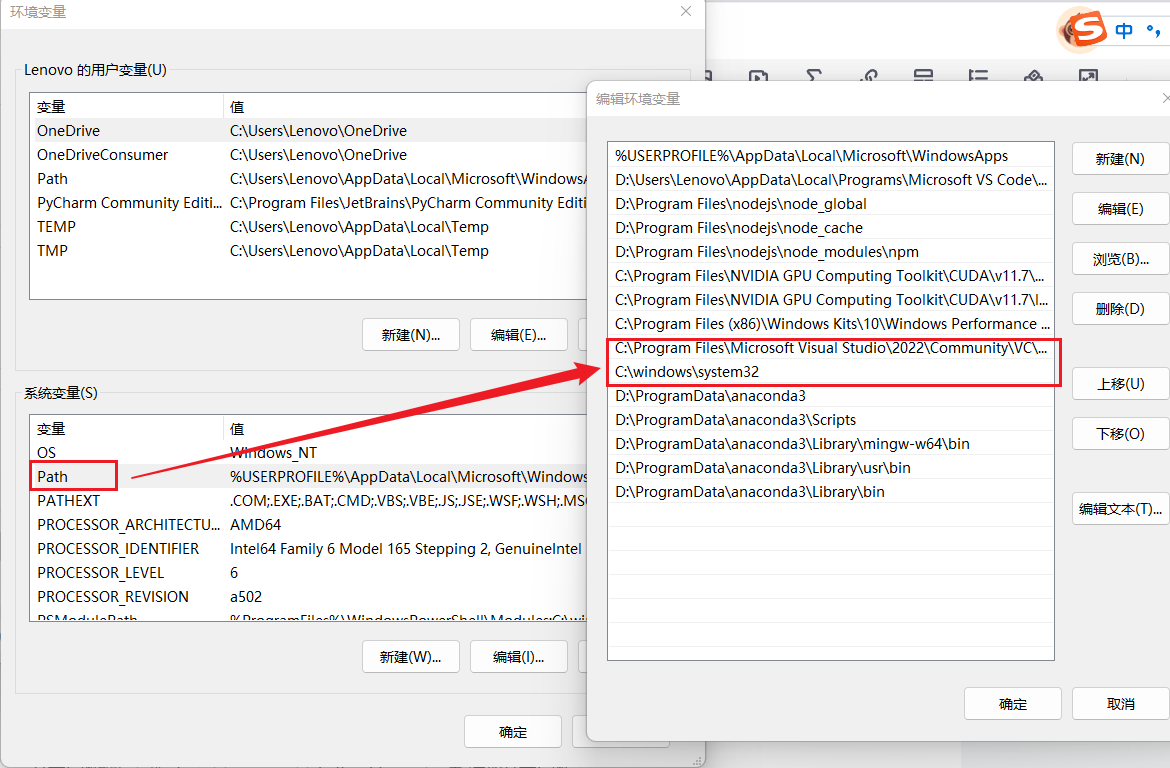Click 确定 in the 环境变量 dialog

pos(513,732)
